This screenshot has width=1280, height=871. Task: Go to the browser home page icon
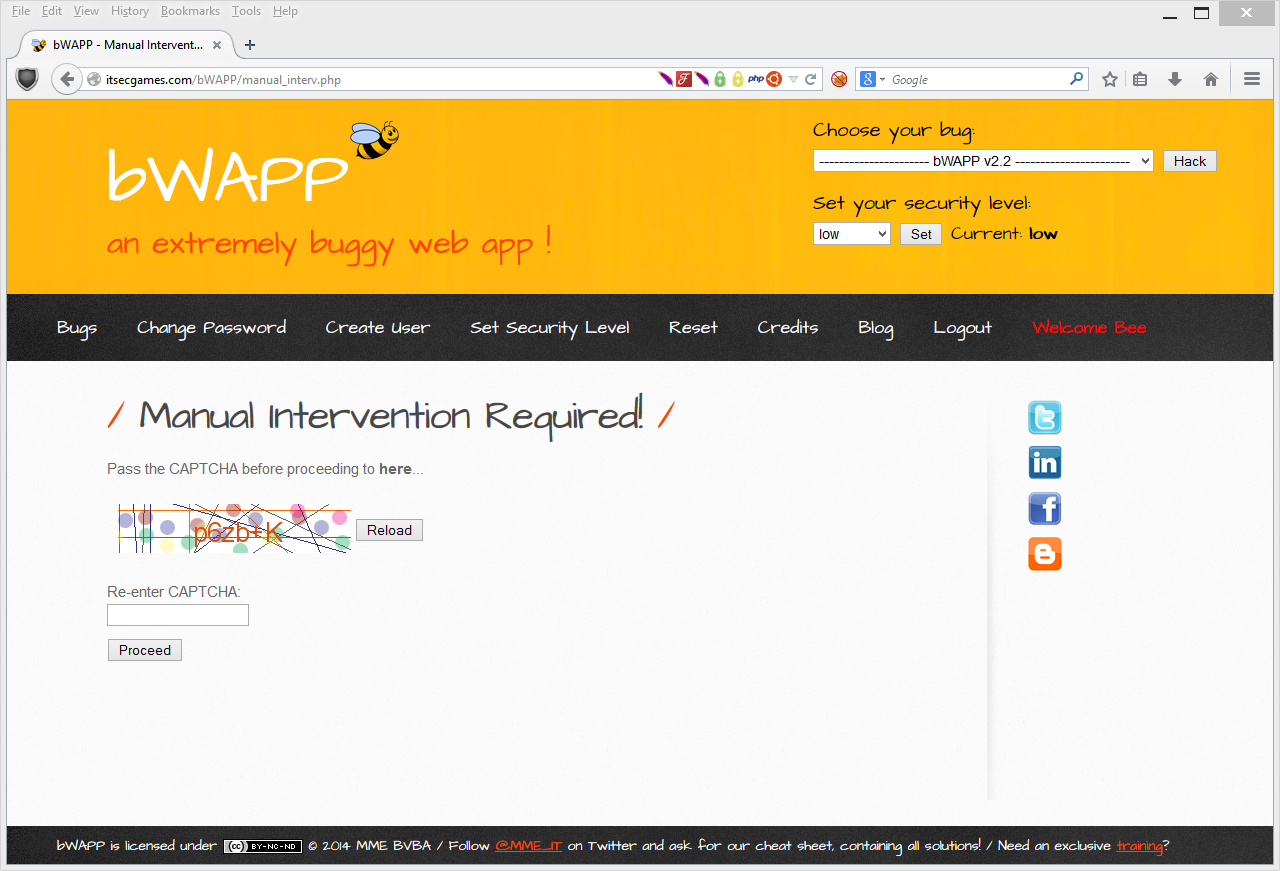(x=1210, y=80)
